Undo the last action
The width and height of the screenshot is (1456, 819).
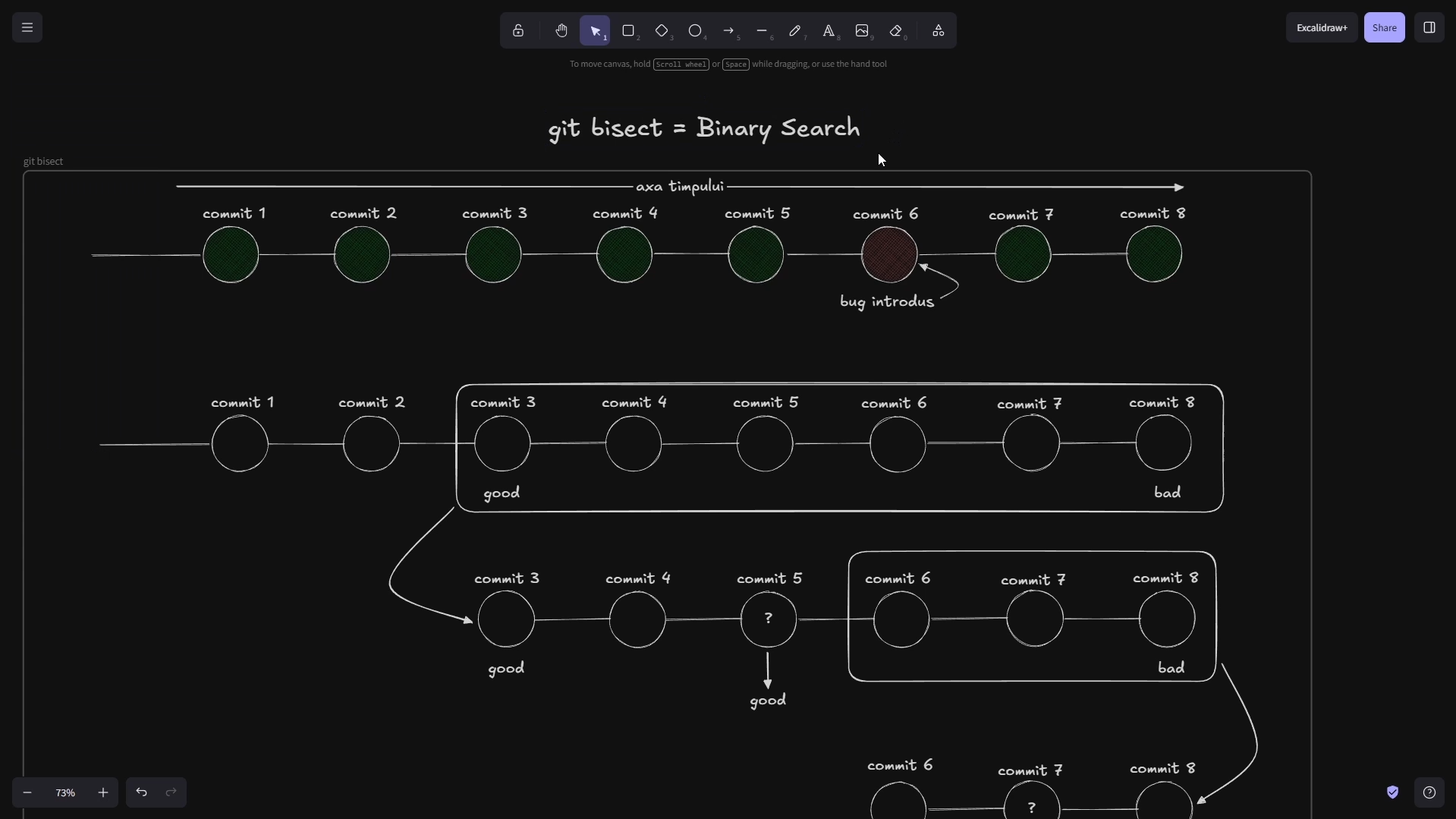[x=141, y=792]
